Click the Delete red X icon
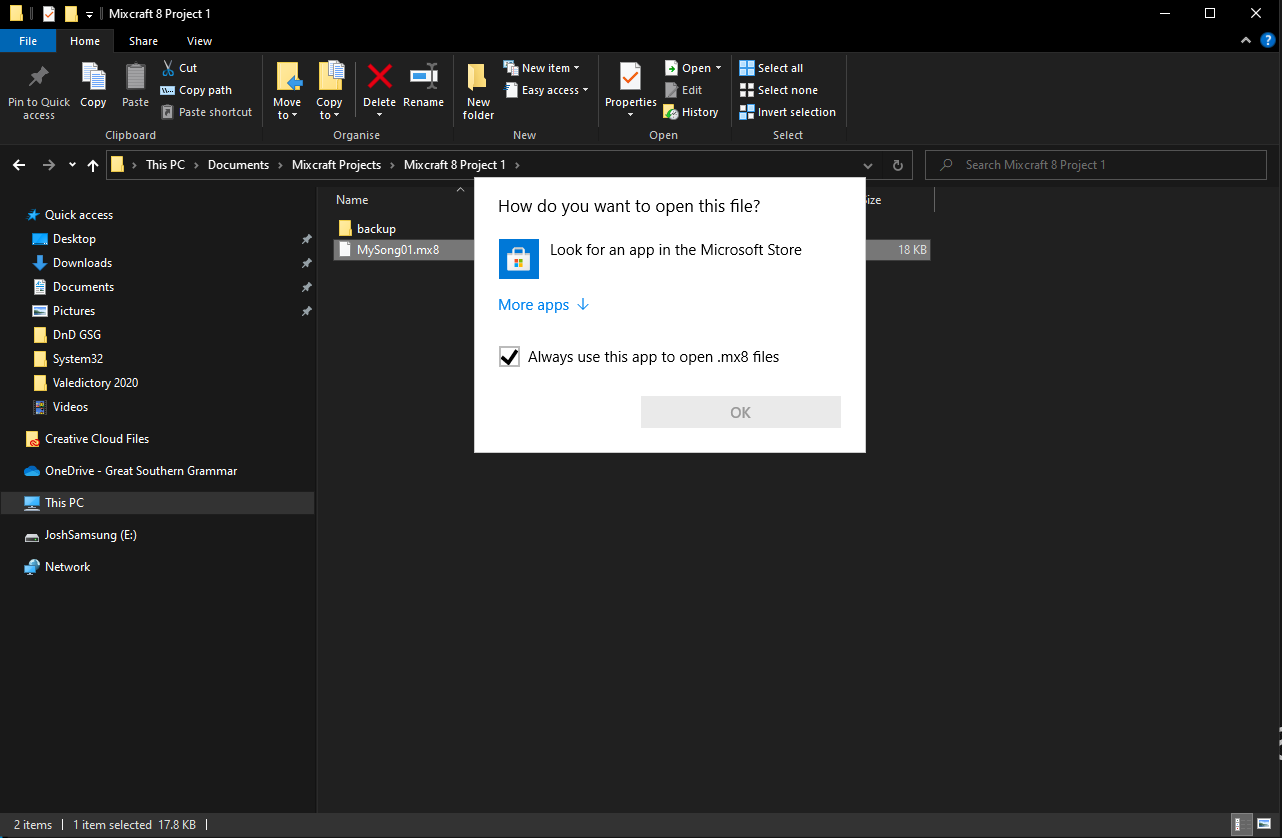 tap(379, 76)
